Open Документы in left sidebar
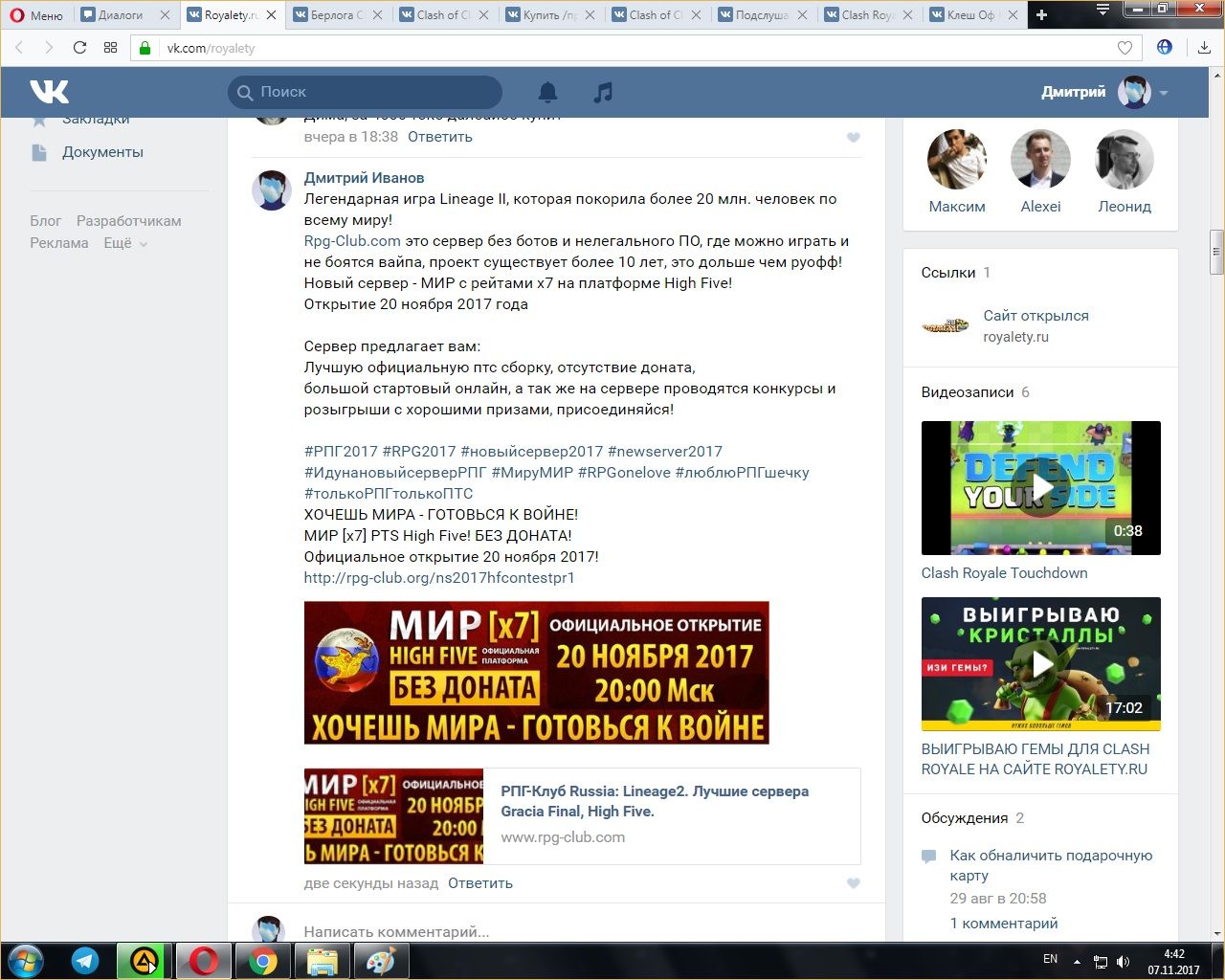1225x980 pixels. click(102, 152)
